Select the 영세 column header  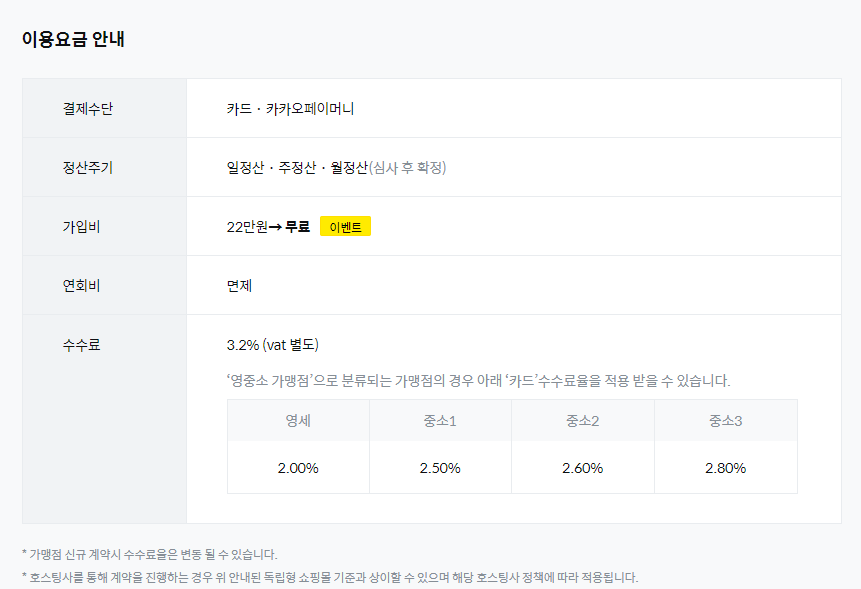point(298,421)
